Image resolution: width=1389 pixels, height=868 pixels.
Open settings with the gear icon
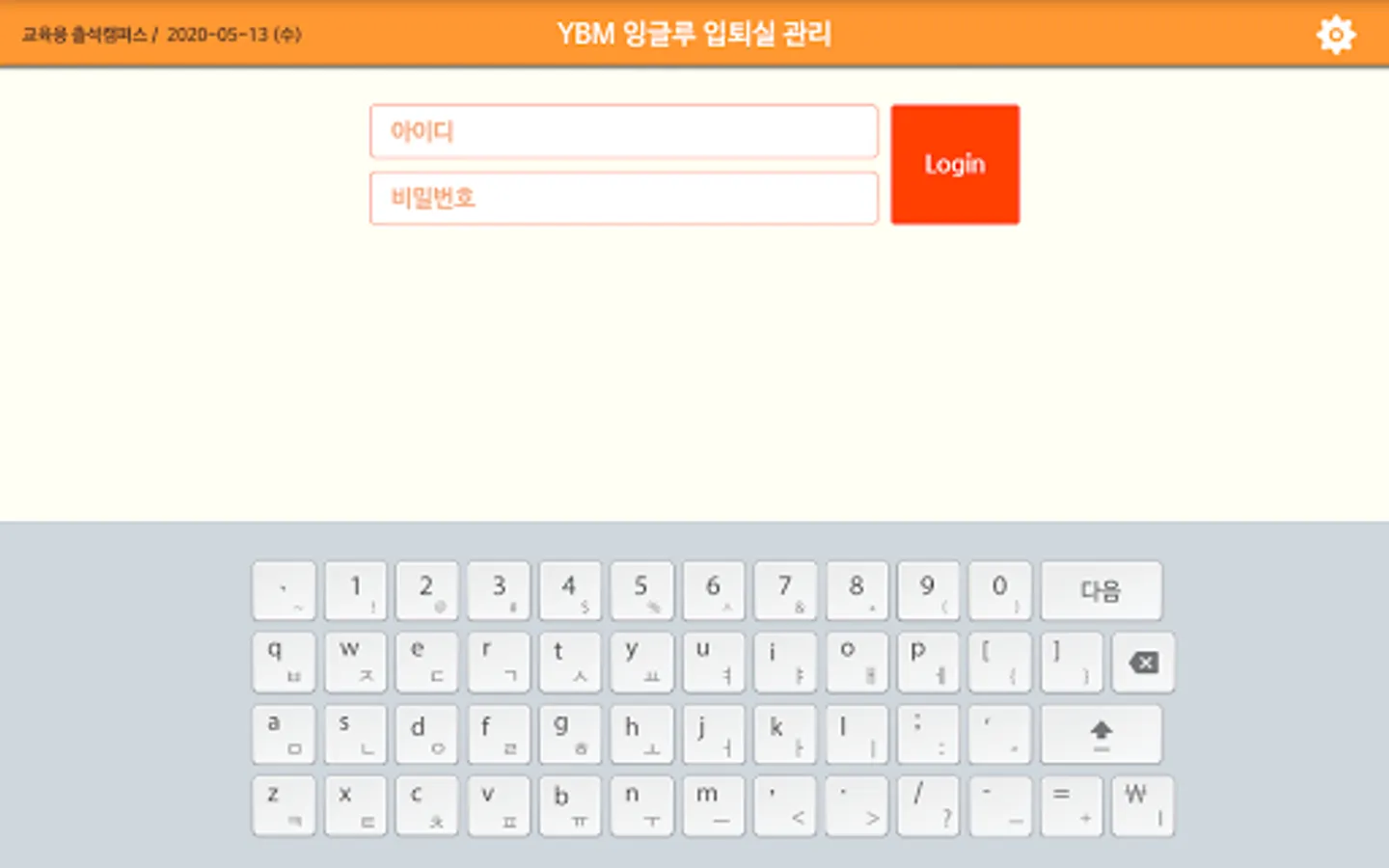click(x=1336, y=35)
